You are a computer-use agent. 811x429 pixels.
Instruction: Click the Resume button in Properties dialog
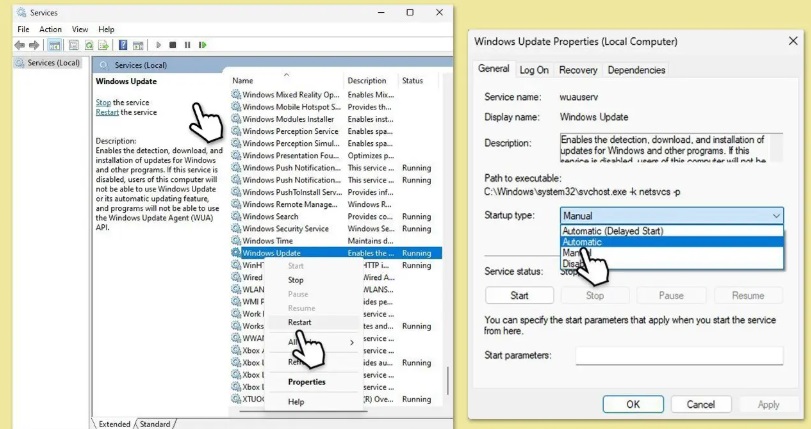pyautogui.click(x=748, y=295)
